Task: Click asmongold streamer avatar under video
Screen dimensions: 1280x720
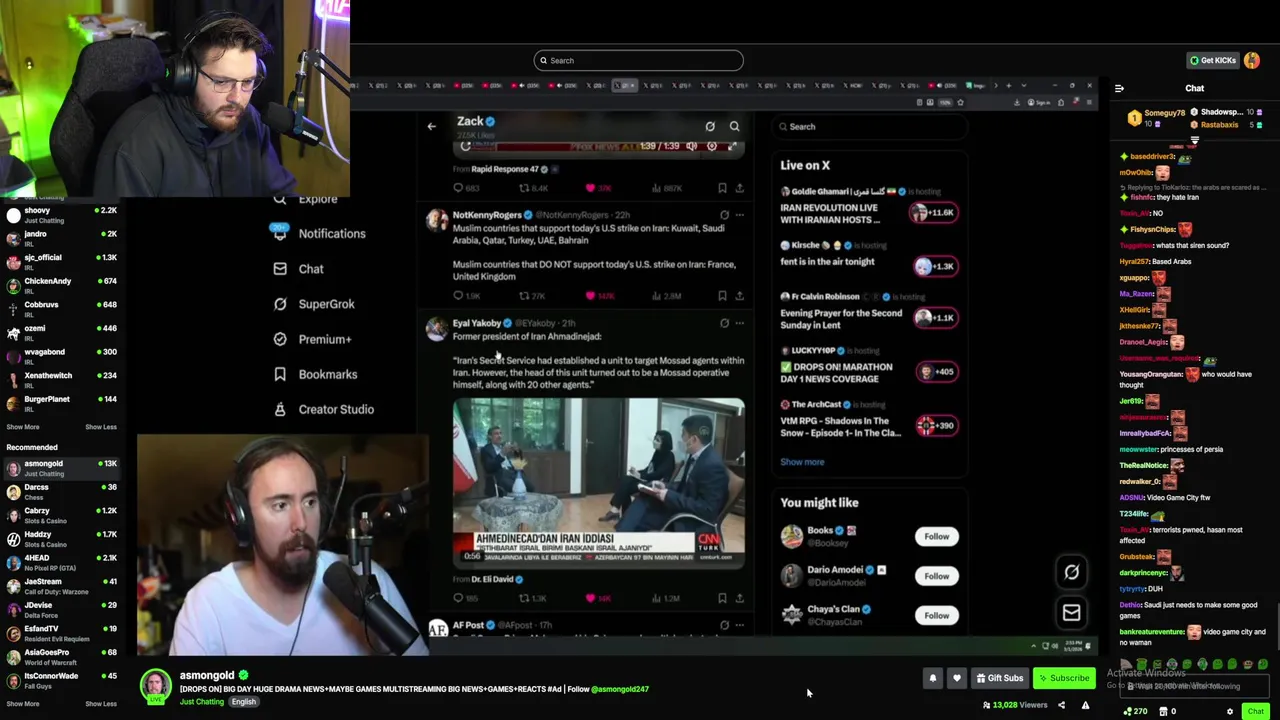Action: [156, 685]
